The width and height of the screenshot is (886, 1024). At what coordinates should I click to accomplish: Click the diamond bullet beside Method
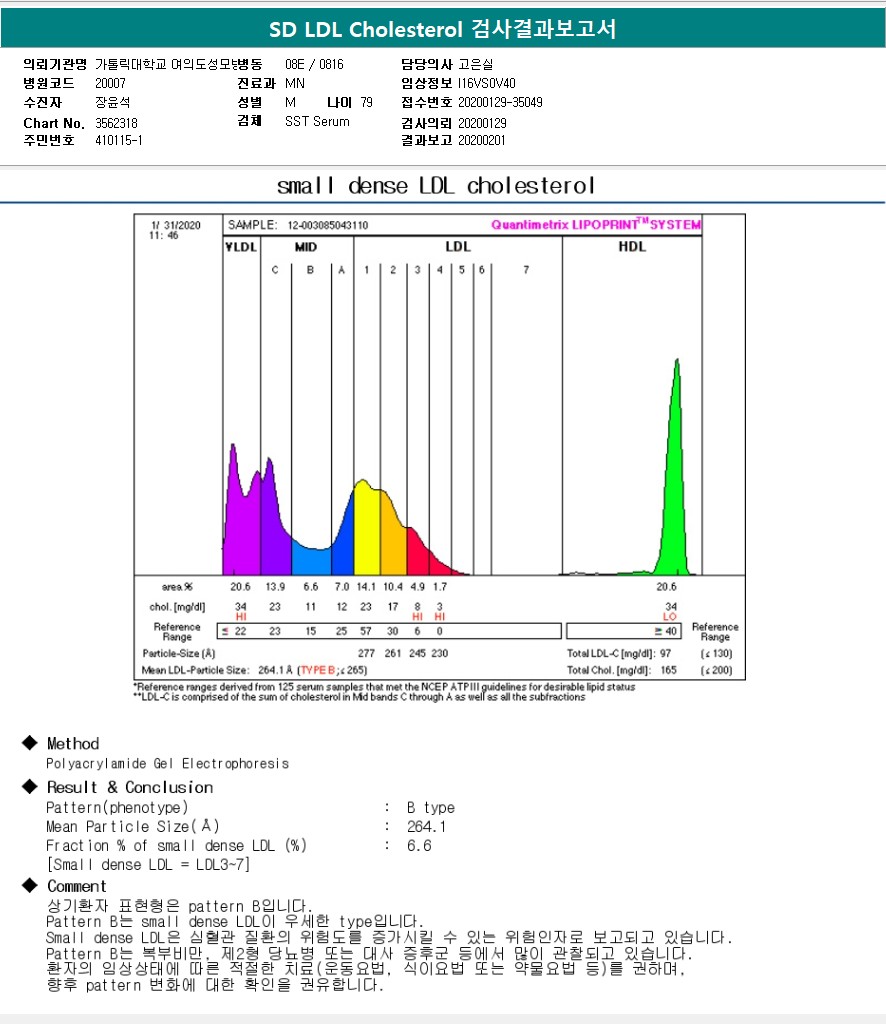[x=29, y=743]
